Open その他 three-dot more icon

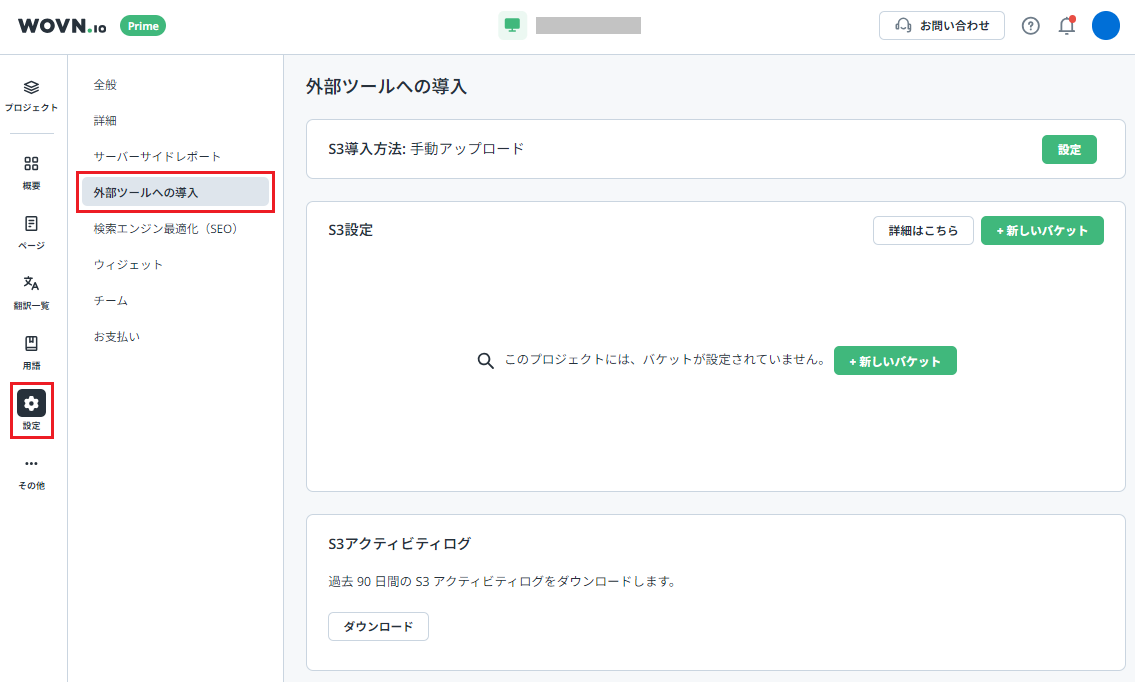click(31, 464)
